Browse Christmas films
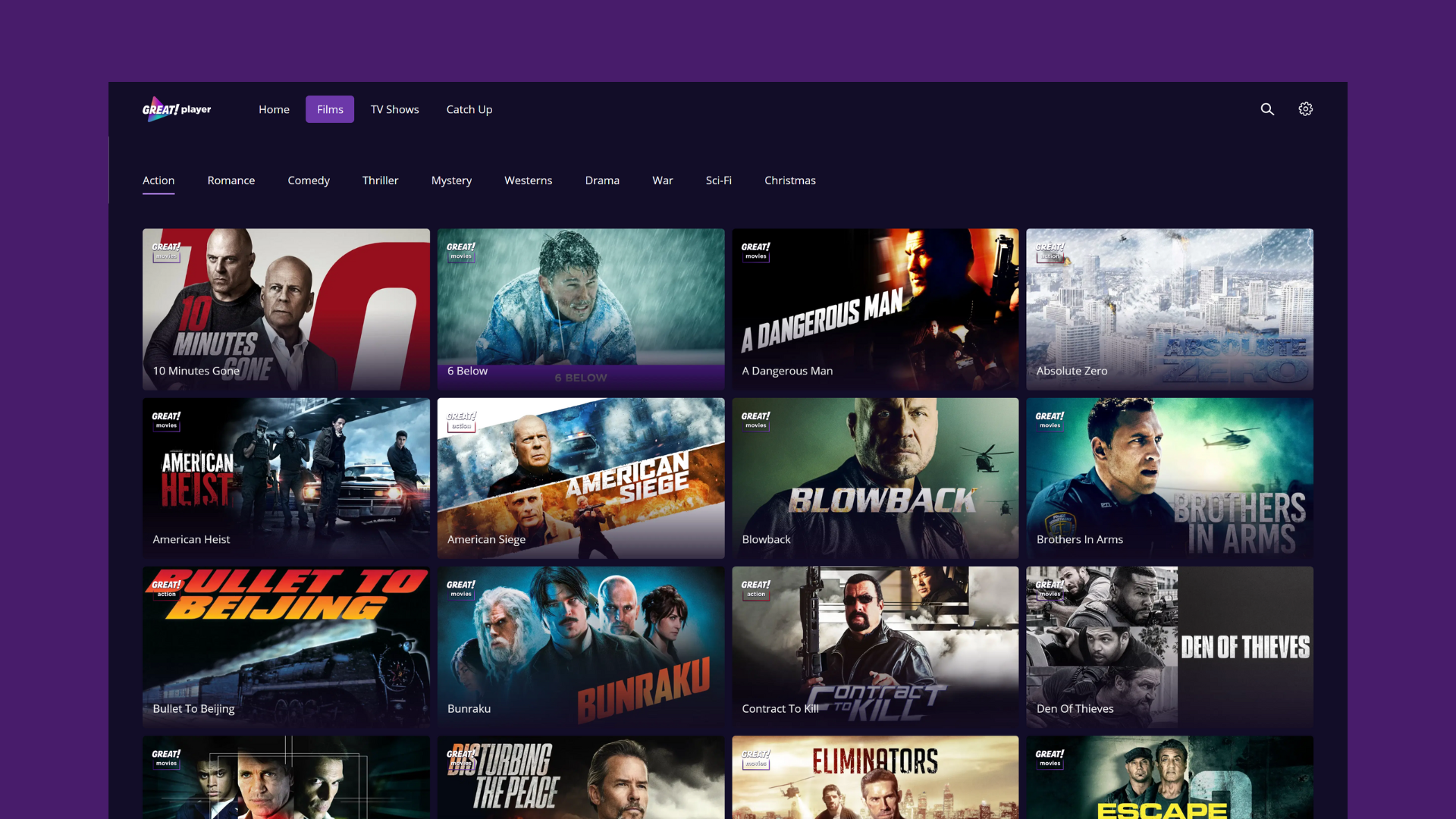Viewport: 1456px width, 819px height. pyautogui.click(x=790, y=180)
